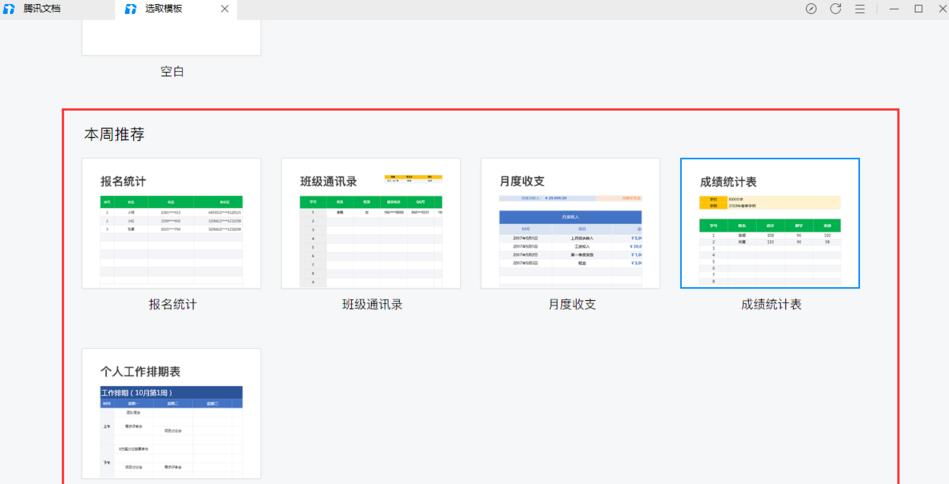This screenshot has width=949, height=484.
Task: Open the 报名统计 template thumbnail
Action: 171,223
